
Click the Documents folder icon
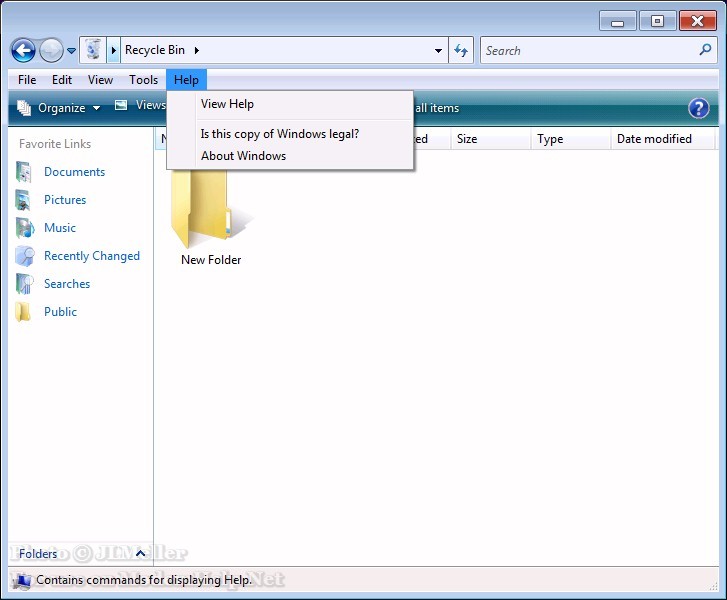click(x=24, y=172)
